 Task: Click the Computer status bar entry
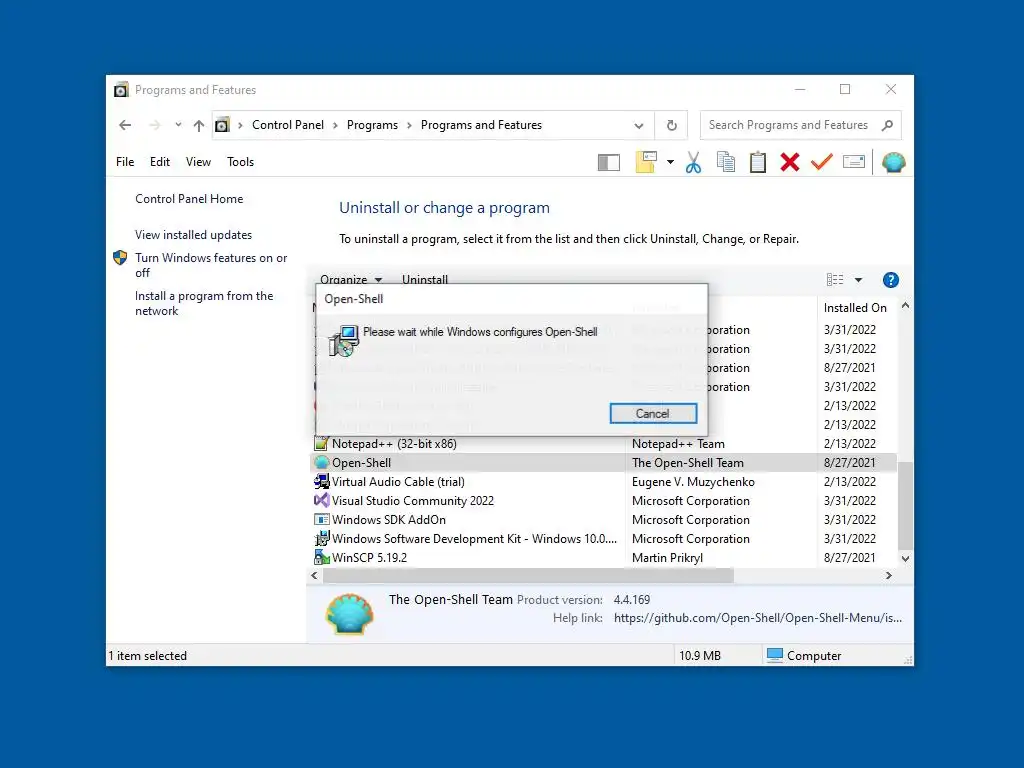(804, 656)
